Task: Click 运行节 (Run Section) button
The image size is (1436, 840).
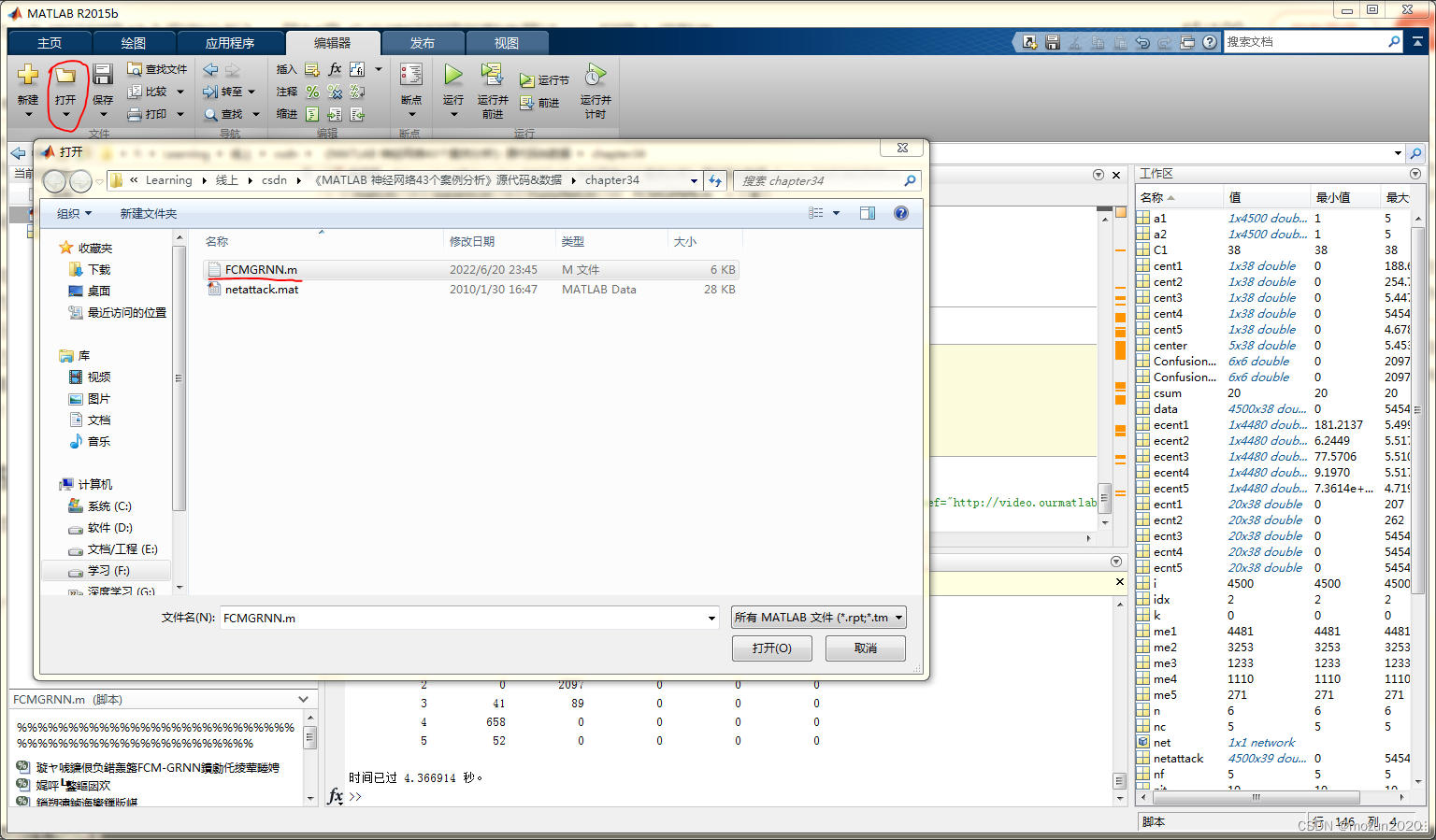Action: pos(544,80)
